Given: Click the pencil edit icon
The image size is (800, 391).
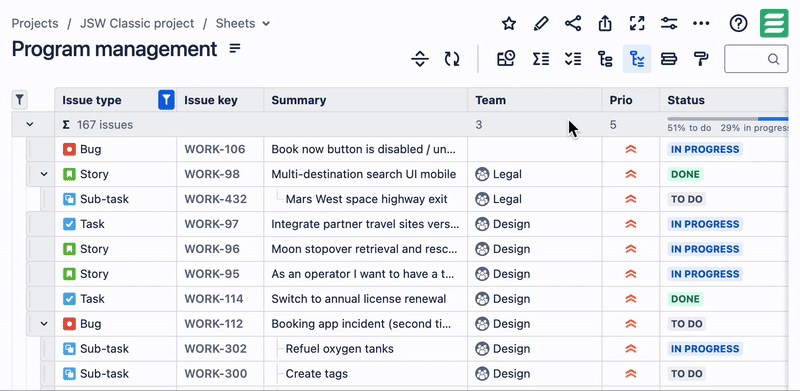Looking at the screenshot, I should coord(541,23).
